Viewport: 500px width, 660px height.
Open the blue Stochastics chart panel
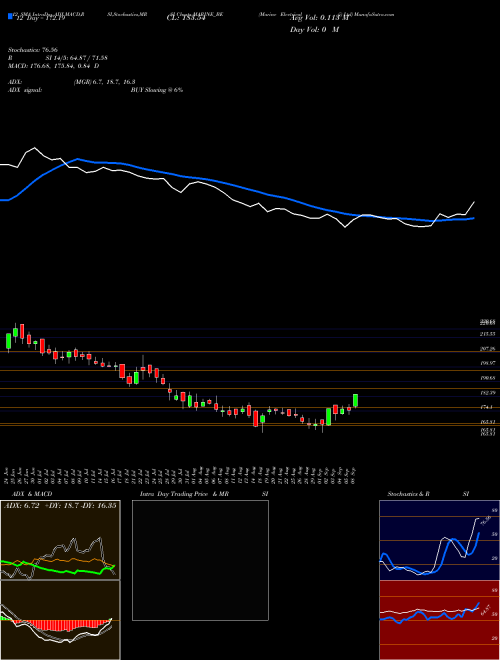(439, 540)
